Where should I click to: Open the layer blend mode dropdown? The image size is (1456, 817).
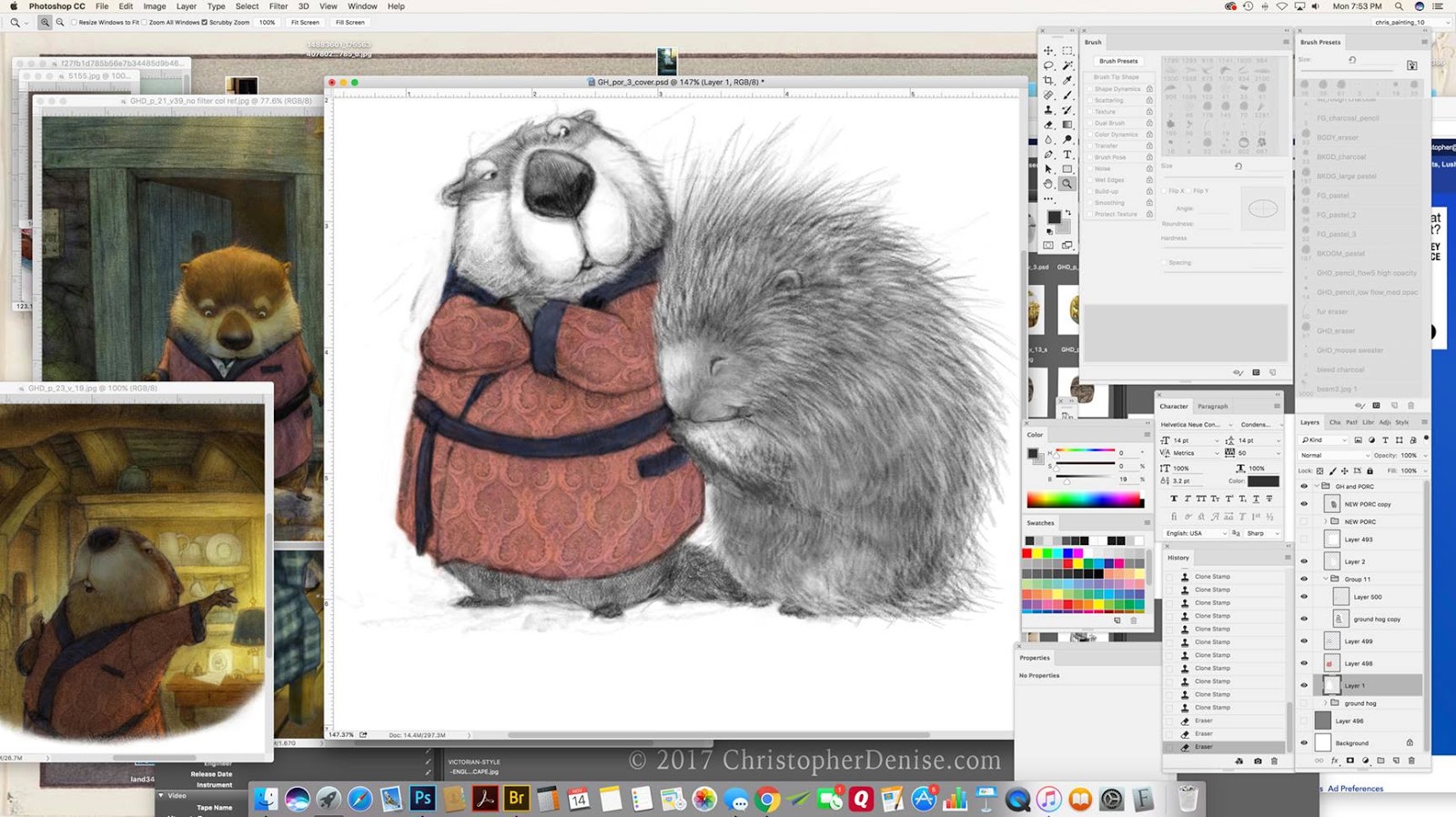pyautogui.click(x=1333, y=455)
